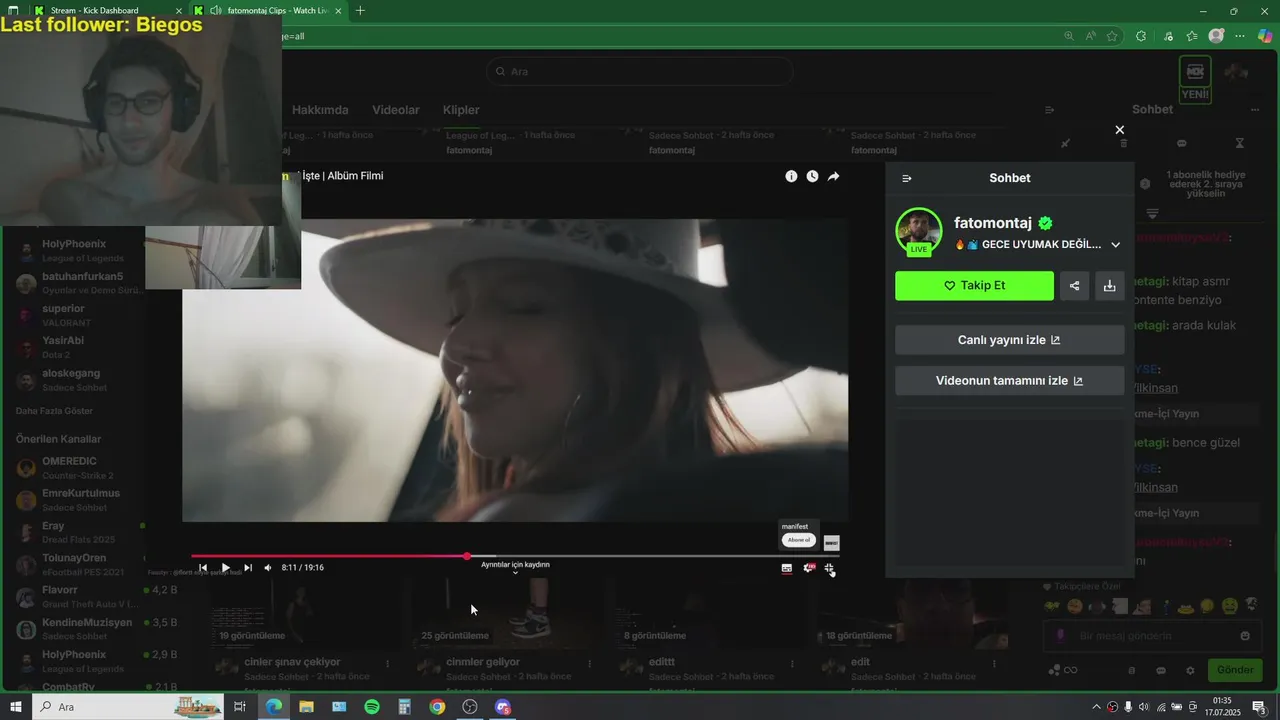The width and height of the screenshot is (1280, 720).
Task: Follow fatomontaj with Takip Et
Action: click(x=974, y=285)
